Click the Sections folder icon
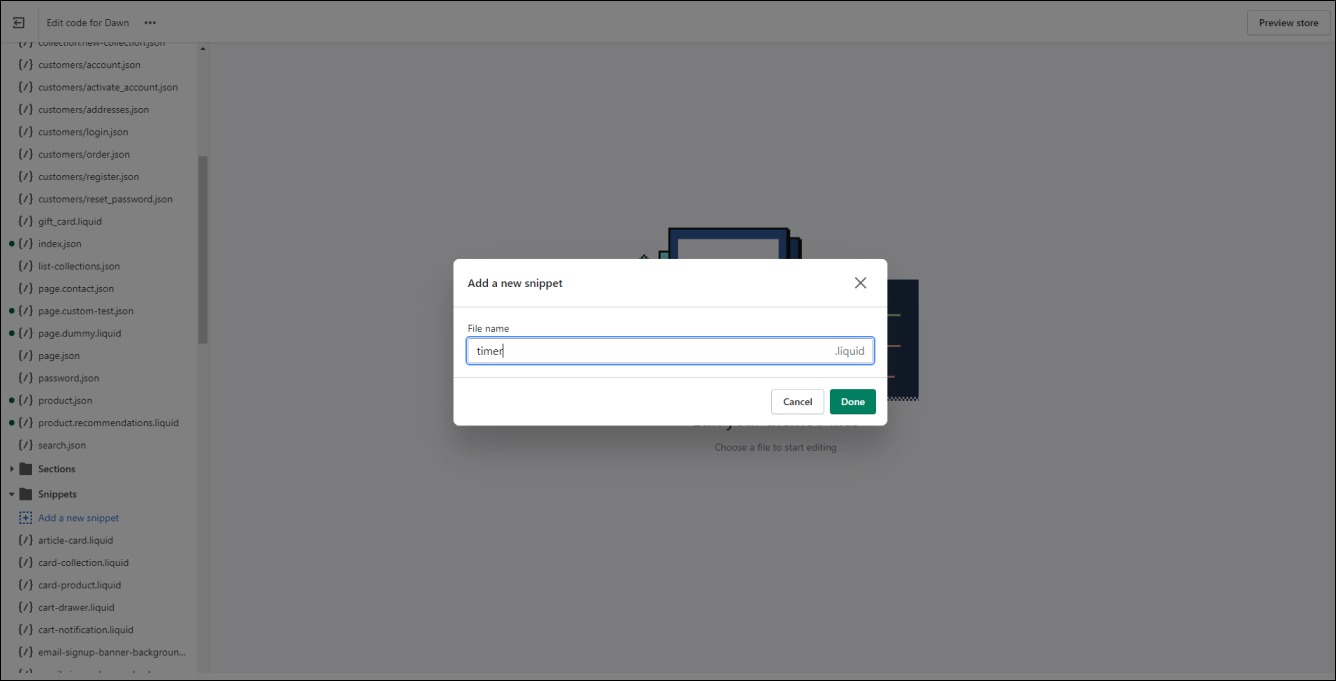Image resolution: width=1336 pixels, height=681 pixels. [x=26, y=469]
